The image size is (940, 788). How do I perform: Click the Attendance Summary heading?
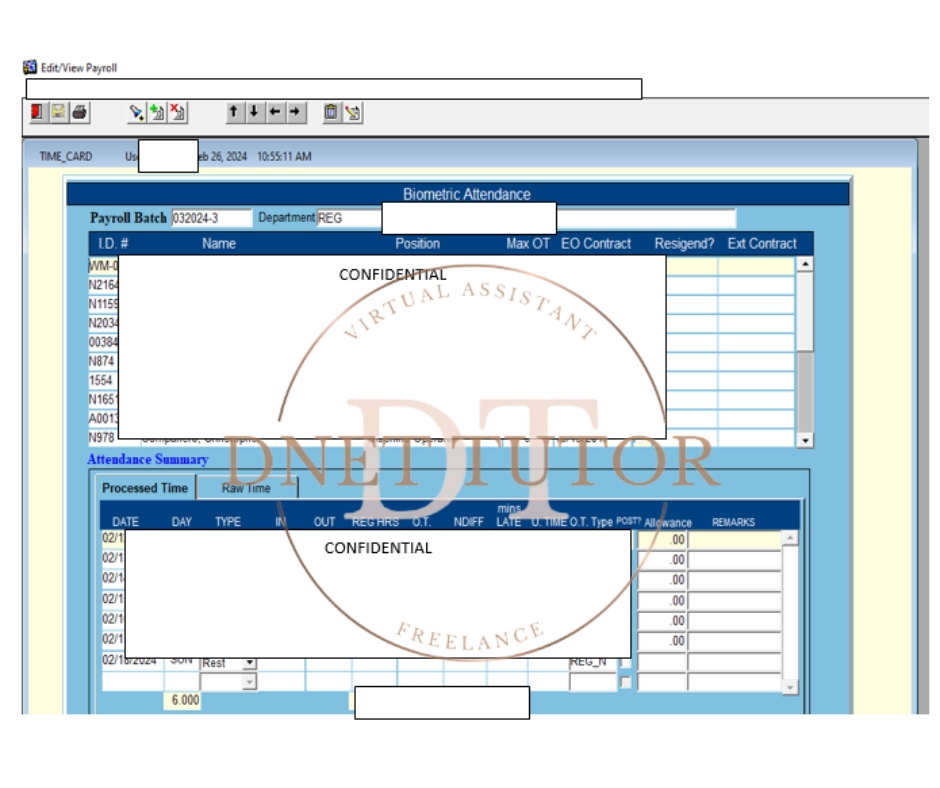point(148,459)
